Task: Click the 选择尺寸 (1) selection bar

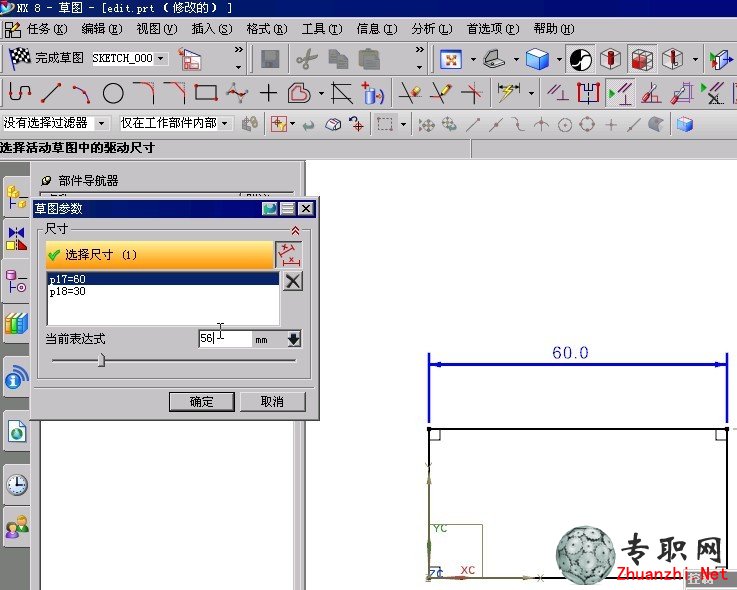Action: click(160, 255)
